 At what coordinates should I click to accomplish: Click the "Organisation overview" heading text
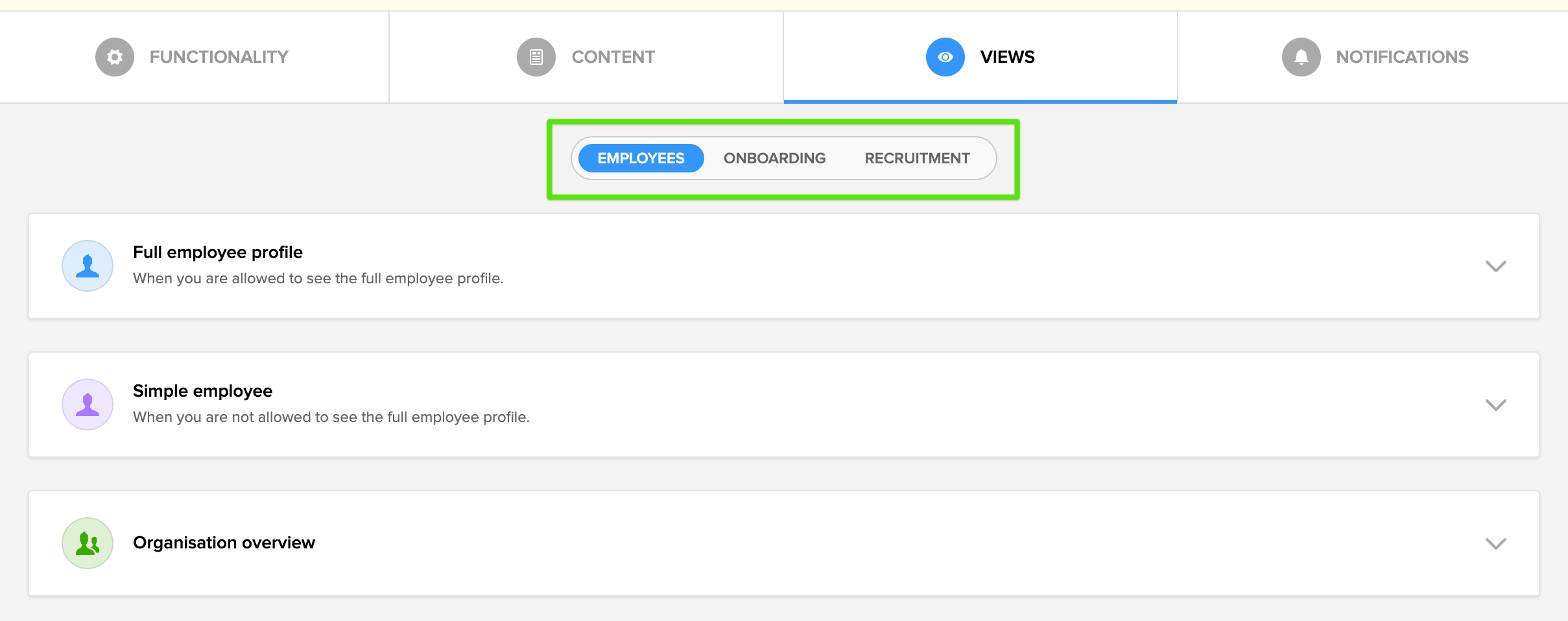[224, 543]
